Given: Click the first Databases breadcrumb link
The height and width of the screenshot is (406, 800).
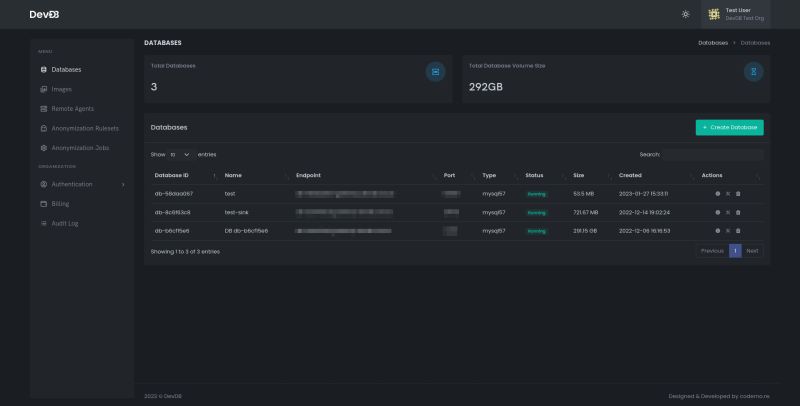Looking at the screenshot, I should pos(713,43).
